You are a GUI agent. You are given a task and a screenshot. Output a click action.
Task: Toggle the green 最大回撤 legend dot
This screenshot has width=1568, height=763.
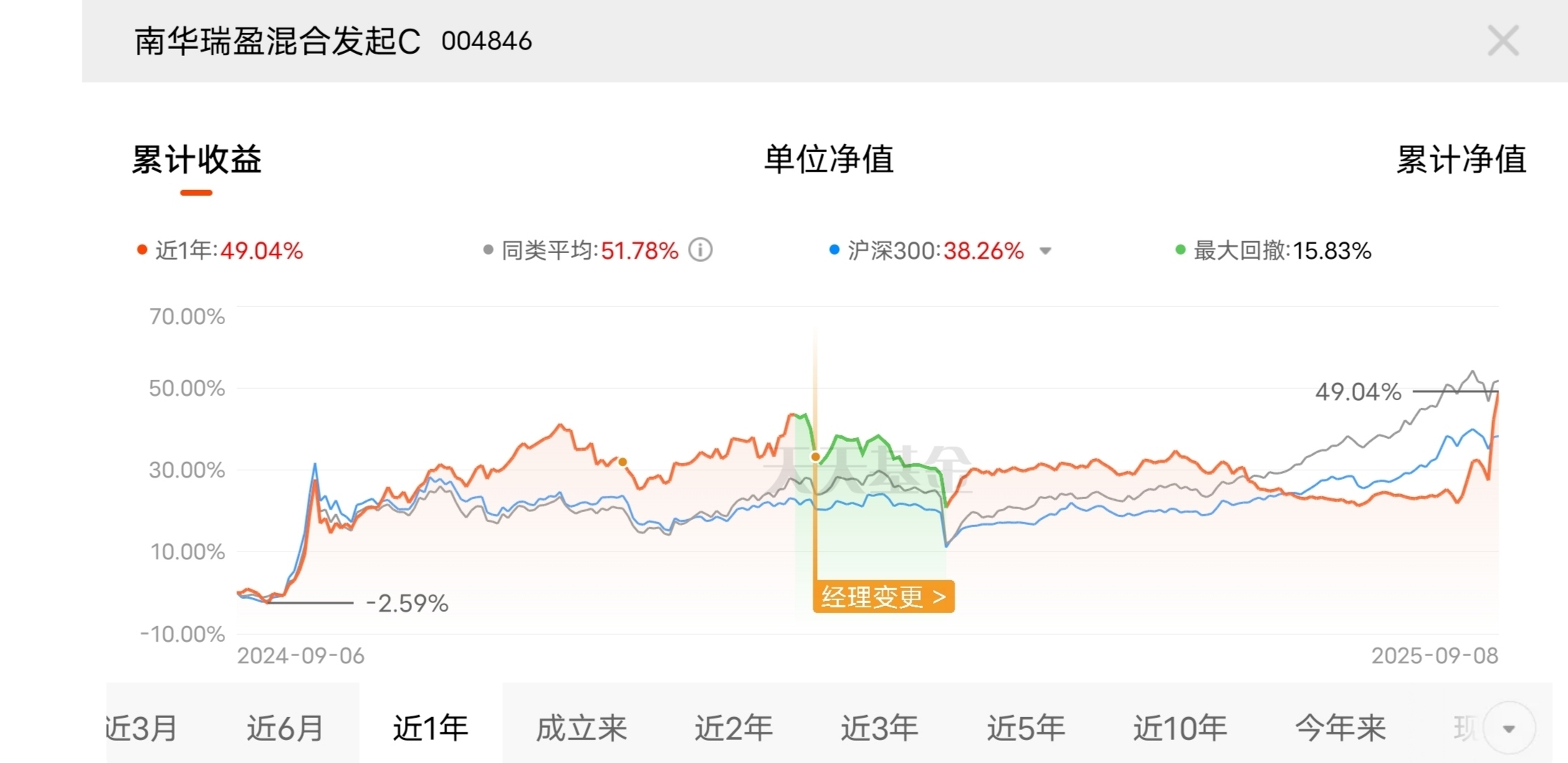(x=1180, y=250)
